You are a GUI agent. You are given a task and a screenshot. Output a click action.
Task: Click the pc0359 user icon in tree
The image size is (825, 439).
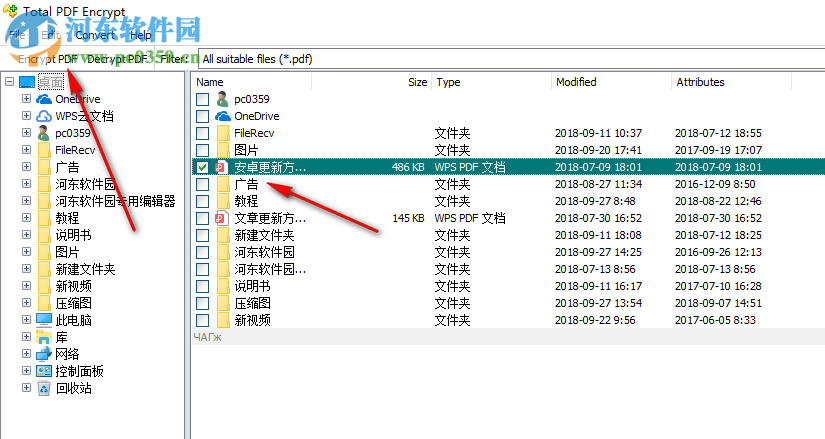click(44, 133)
